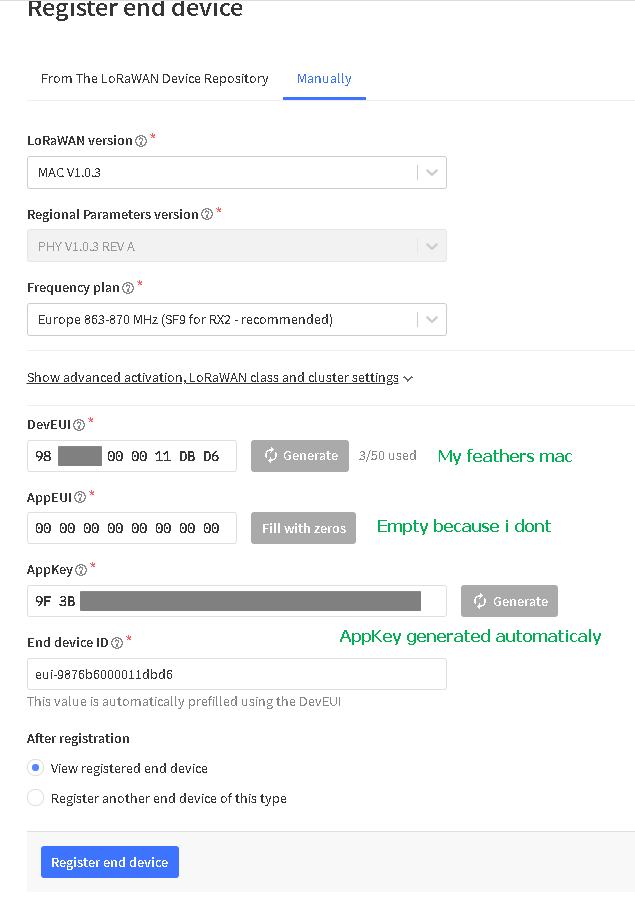This screenshot has width=635, height=904.
Task: Click the End device ID input field
Action: 237,674
